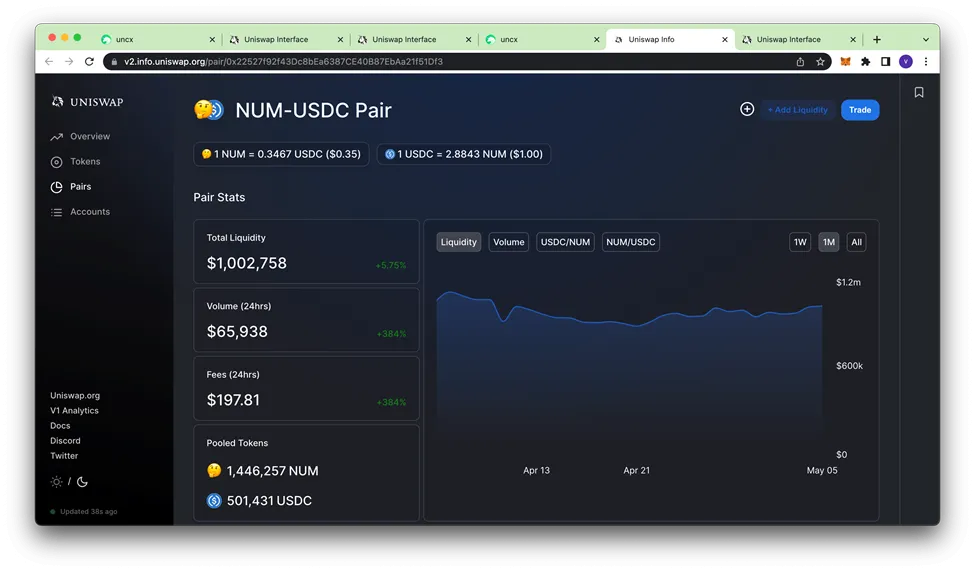Set chart timeframe to 1M
This screenshot has width=975, height=572.
(x=829, y=242)
